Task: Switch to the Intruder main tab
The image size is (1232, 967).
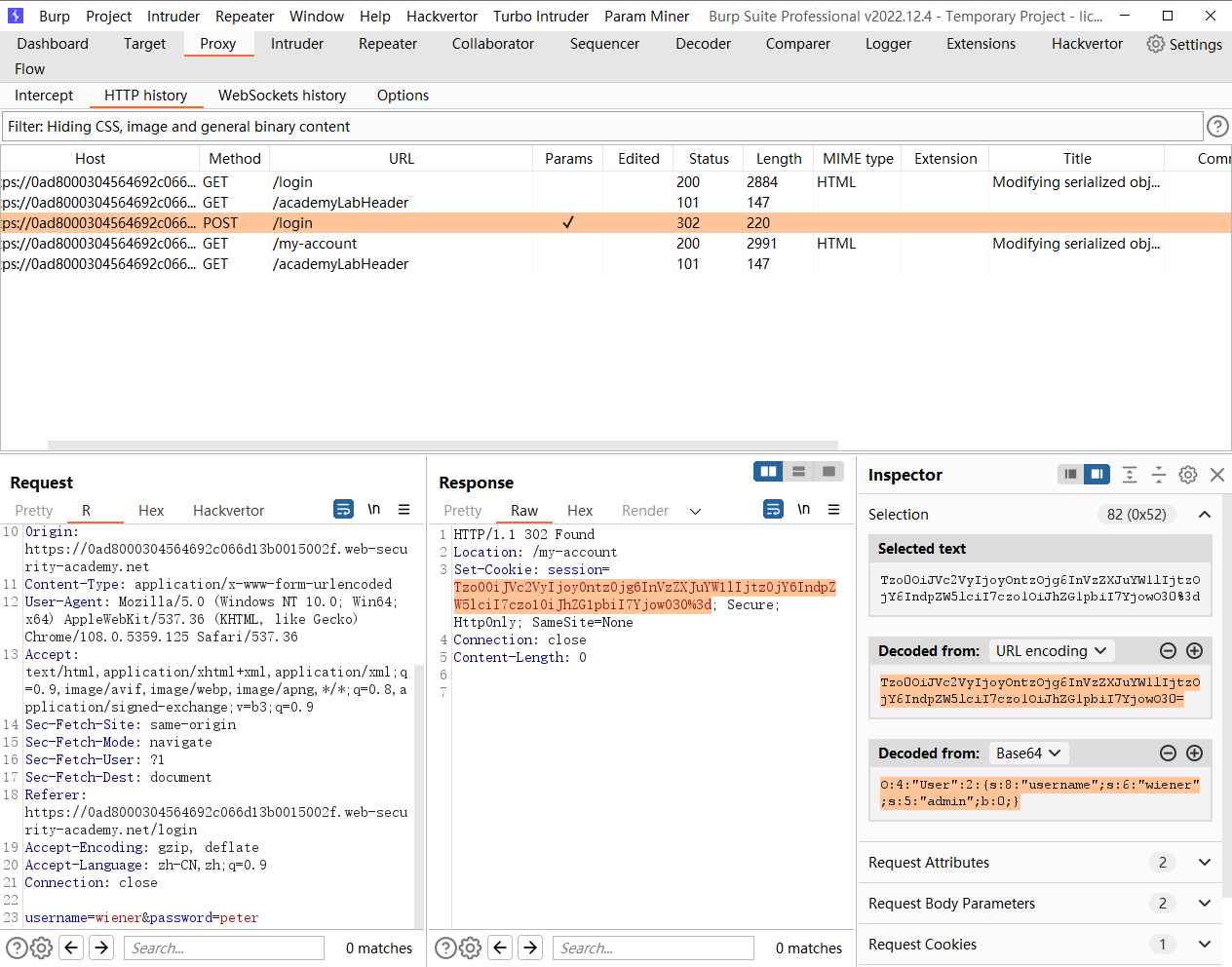Action: pyautogui.click(x=297, y=44)
